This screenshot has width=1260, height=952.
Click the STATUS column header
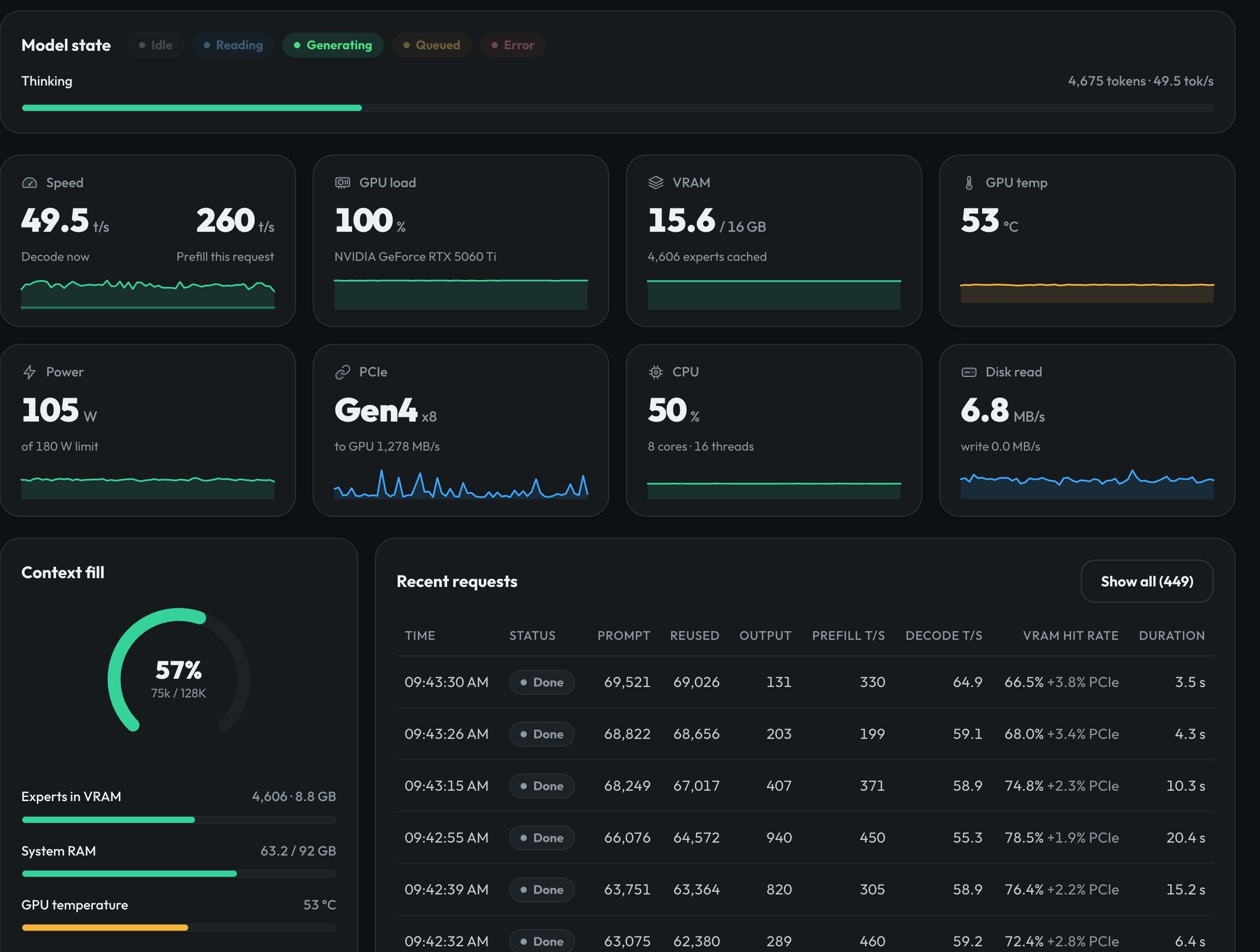pyautogui.click(x=532, y=635)
